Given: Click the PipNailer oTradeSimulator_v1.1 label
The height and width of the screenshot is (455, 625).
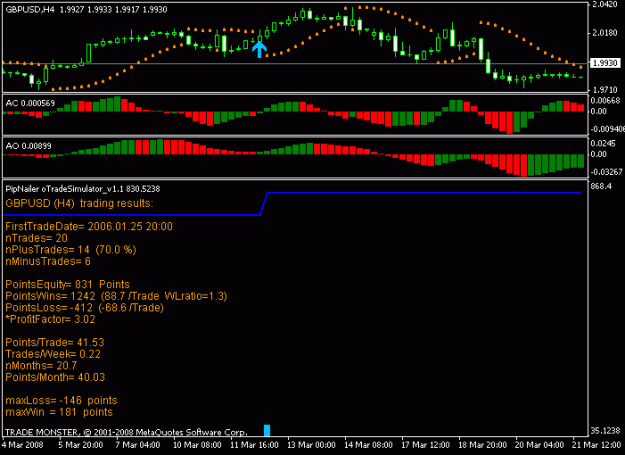Looking at the screenshot, I should 83,188.
